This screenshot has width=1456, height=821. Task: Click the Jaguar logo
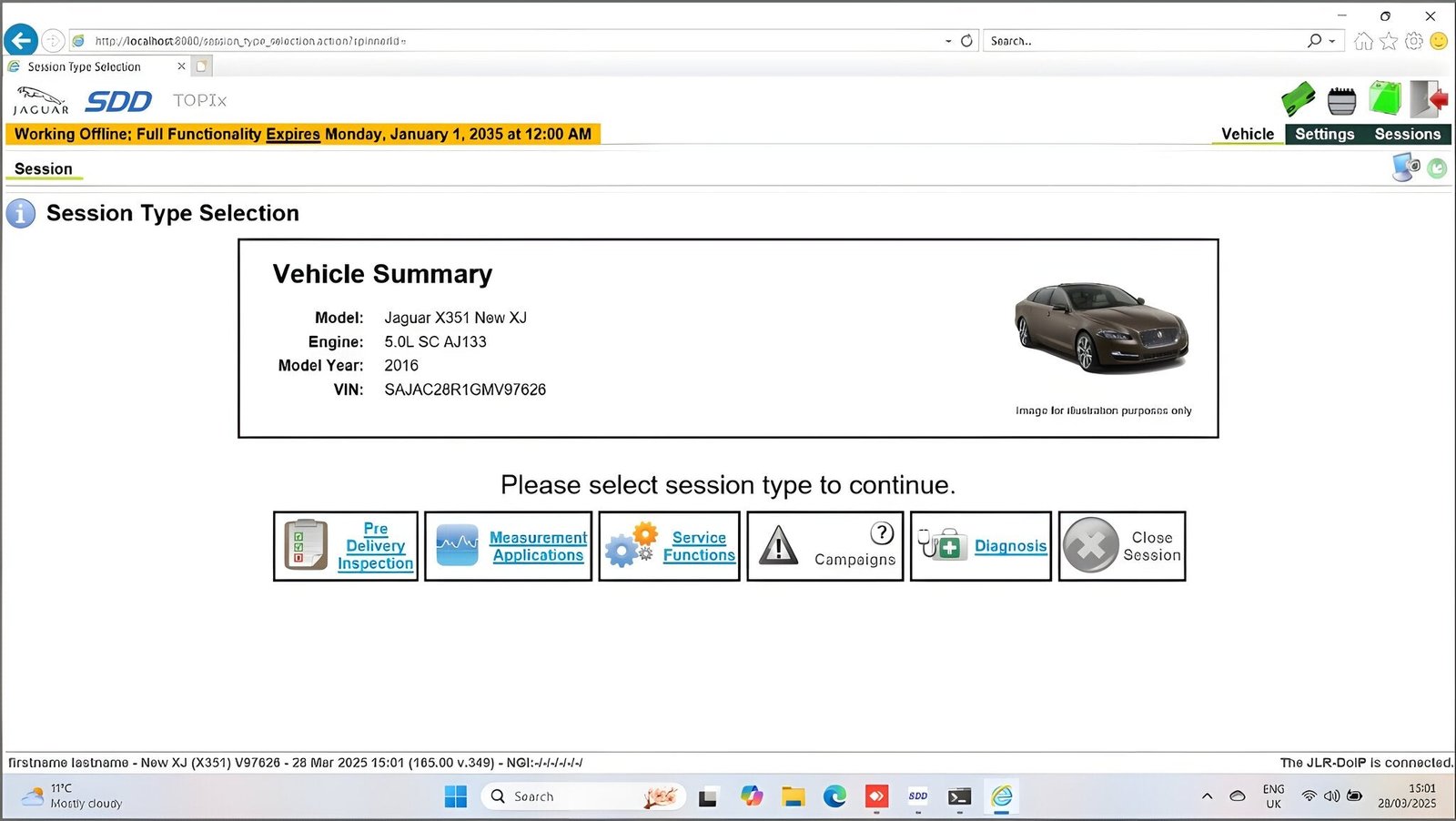(41, 100)
